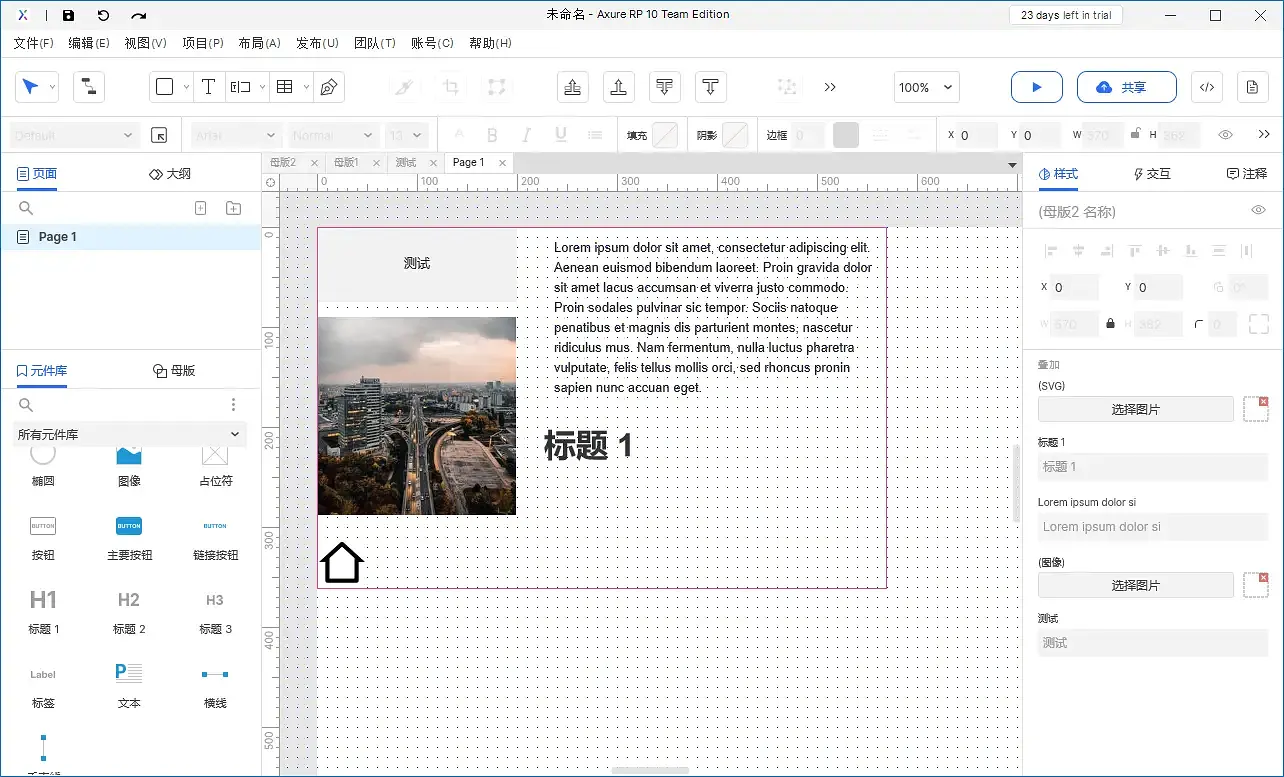Click the 阴影 shadow swatch
Image resolution: width=1284 pixels, height=777 pixels.
pyautogui.click(x=735, y=135)
